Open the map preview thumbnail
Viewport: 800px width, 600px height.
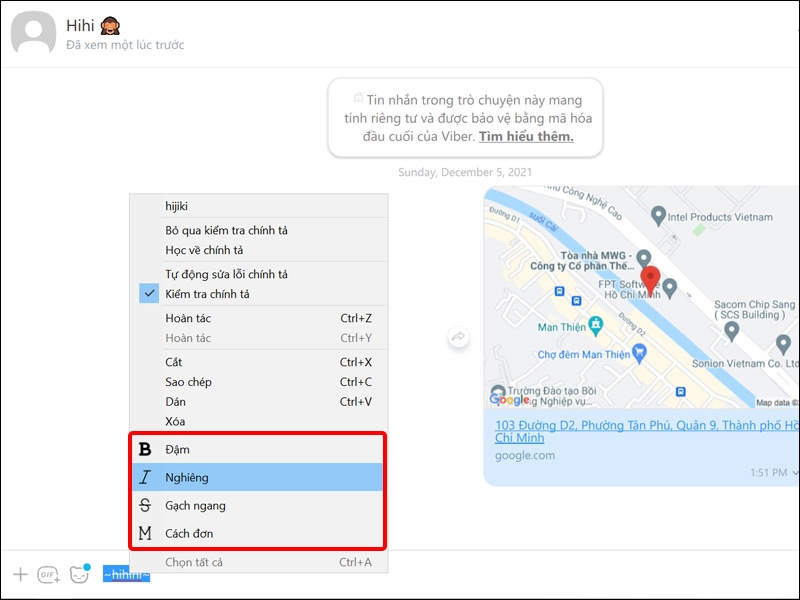coord(641,297)
